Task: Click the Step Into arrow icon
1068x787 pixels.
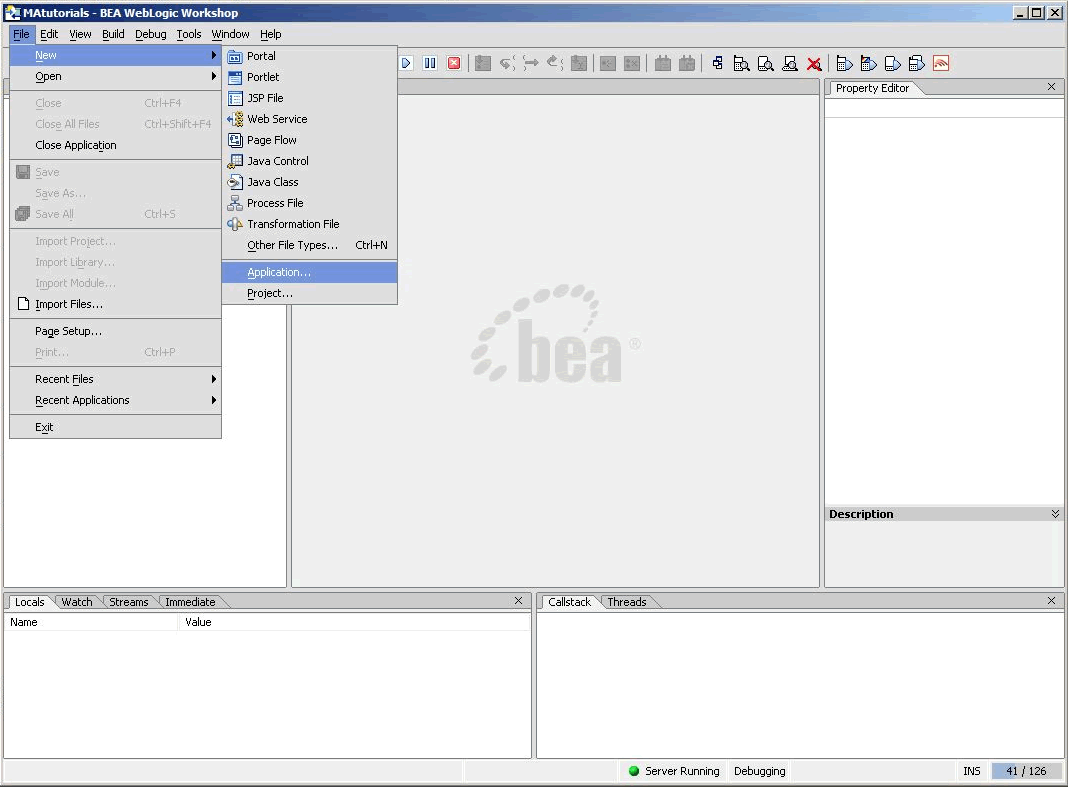Action: coord(507,63)
